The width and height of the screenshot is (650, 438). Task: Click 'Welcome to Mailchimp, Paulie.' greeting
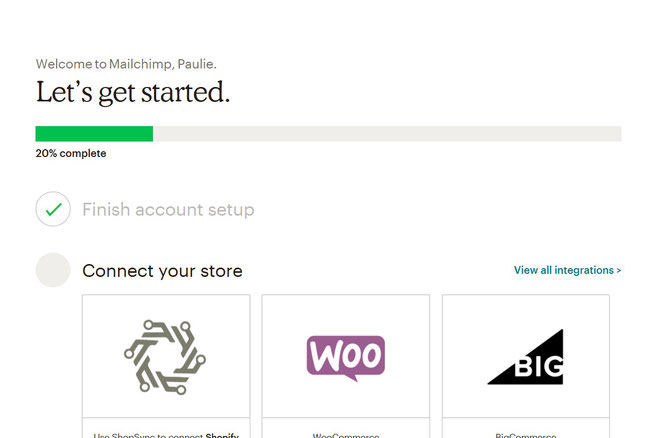click(x=126, y=64)
